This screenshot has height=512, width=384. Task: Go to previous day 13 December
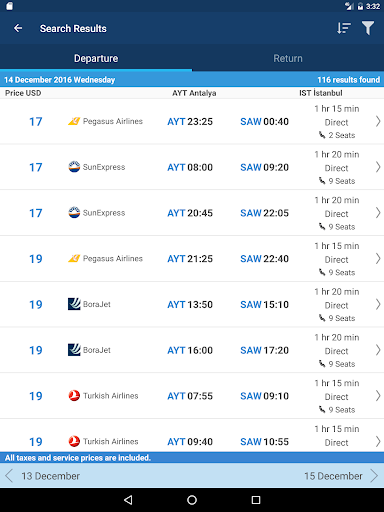(x=43, y=476)
